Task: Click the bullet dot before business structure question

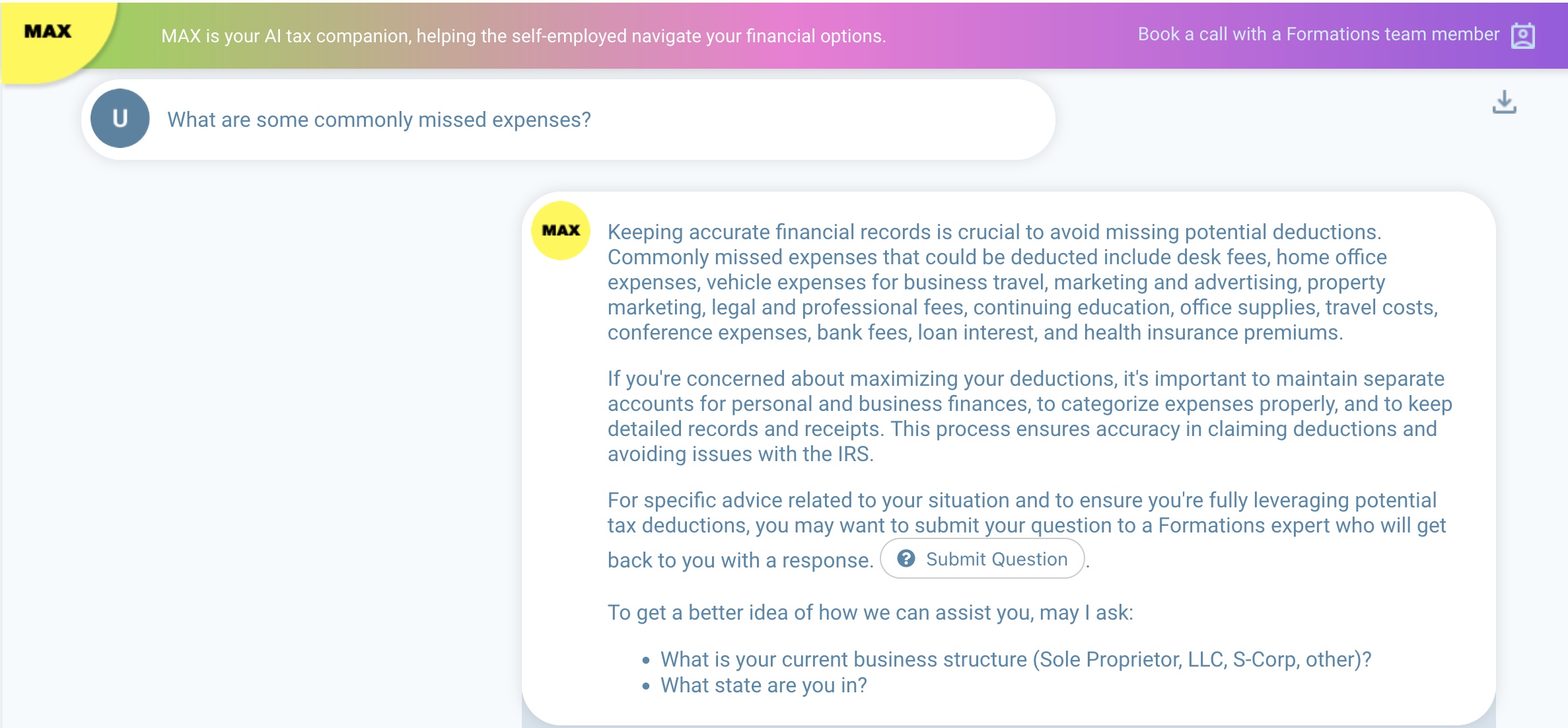Action: pos(646,660)
